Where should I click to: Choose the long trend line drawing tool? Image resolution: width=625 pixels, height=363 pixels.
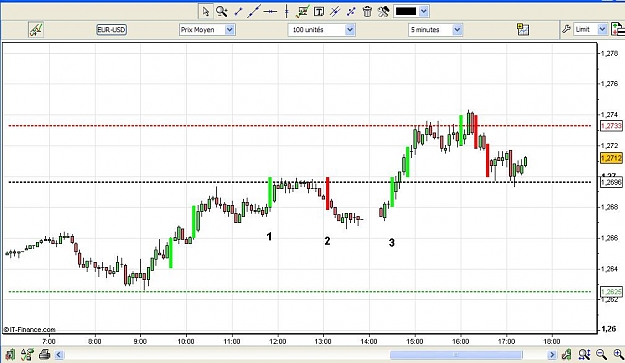(x=254, y=11)
